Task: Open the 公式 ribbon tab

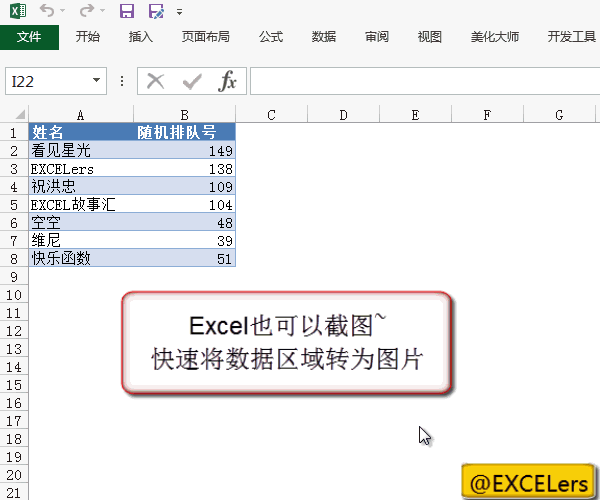Action: click(270, 37)
